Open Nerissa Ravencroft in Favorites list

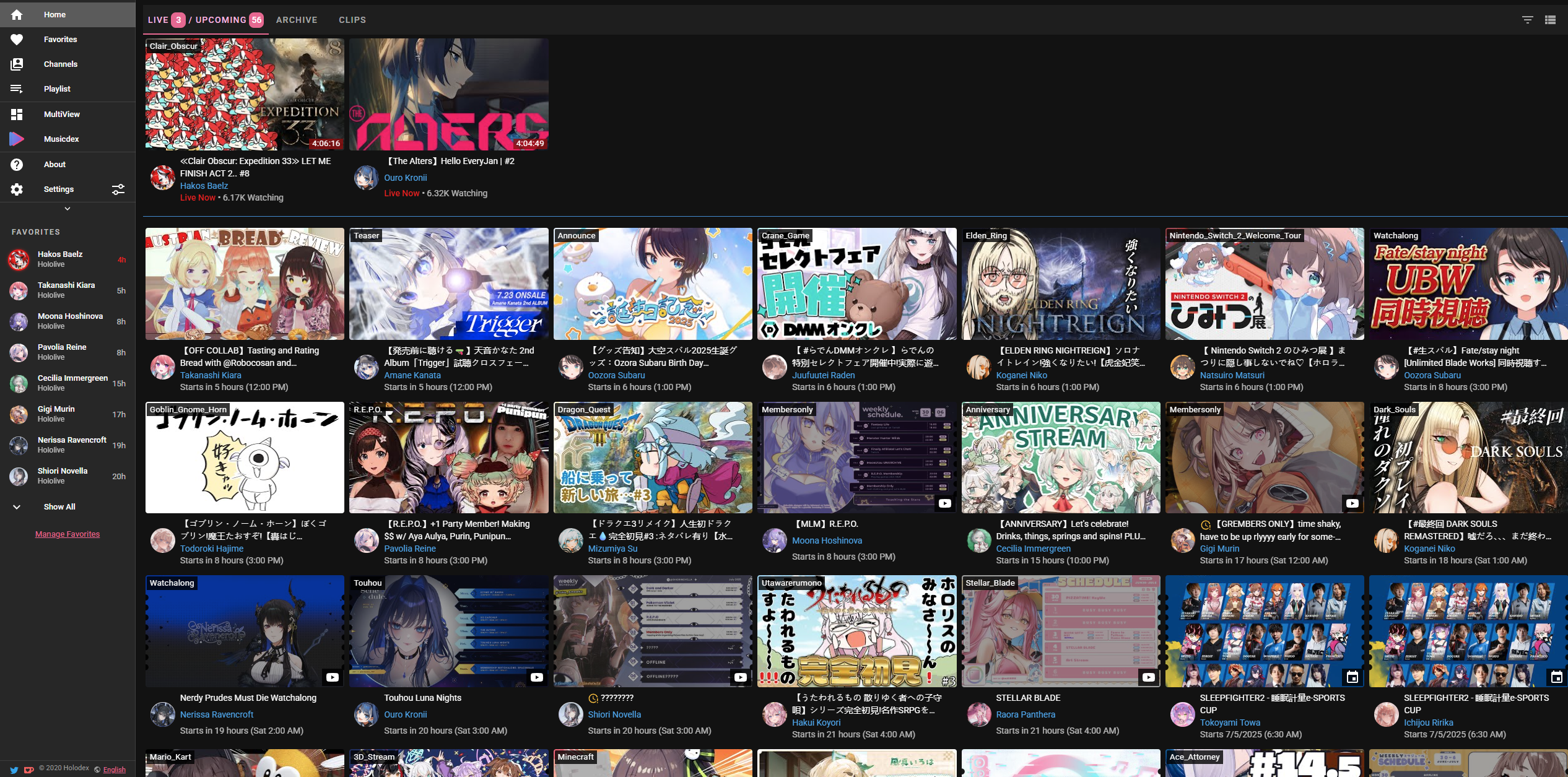(68, 445)
